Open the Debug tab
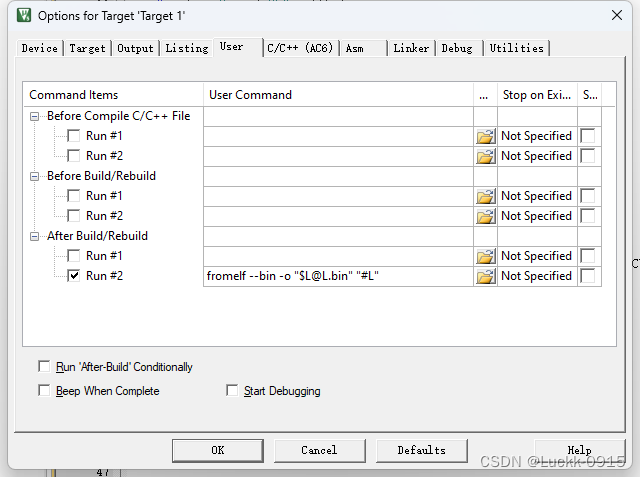Screen dimensions: 640x477 (x=459, y=49)
